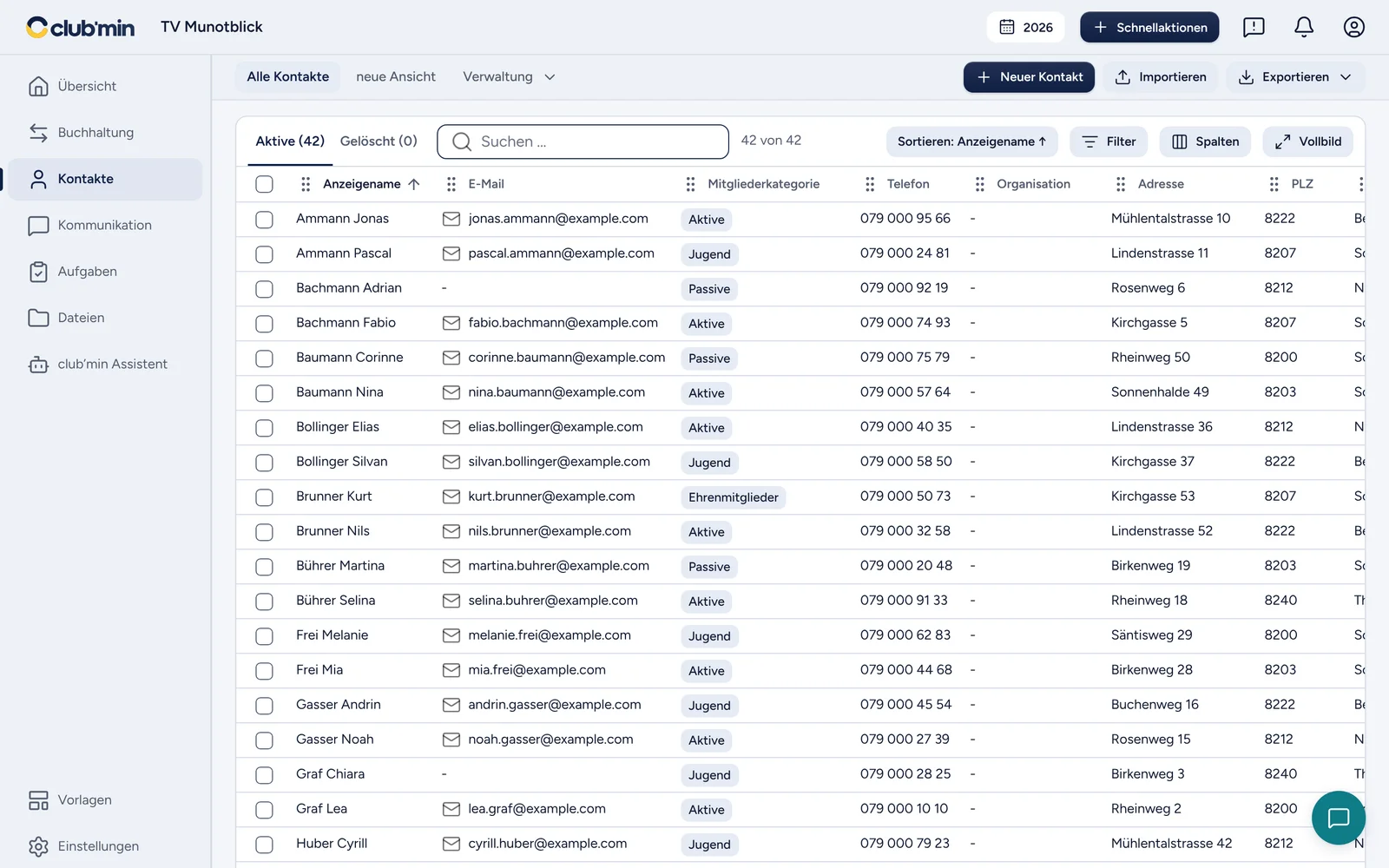Open the Exportieren dropdown
The height and width of the screenshot is (868, 1389).
click(1295, 77)
